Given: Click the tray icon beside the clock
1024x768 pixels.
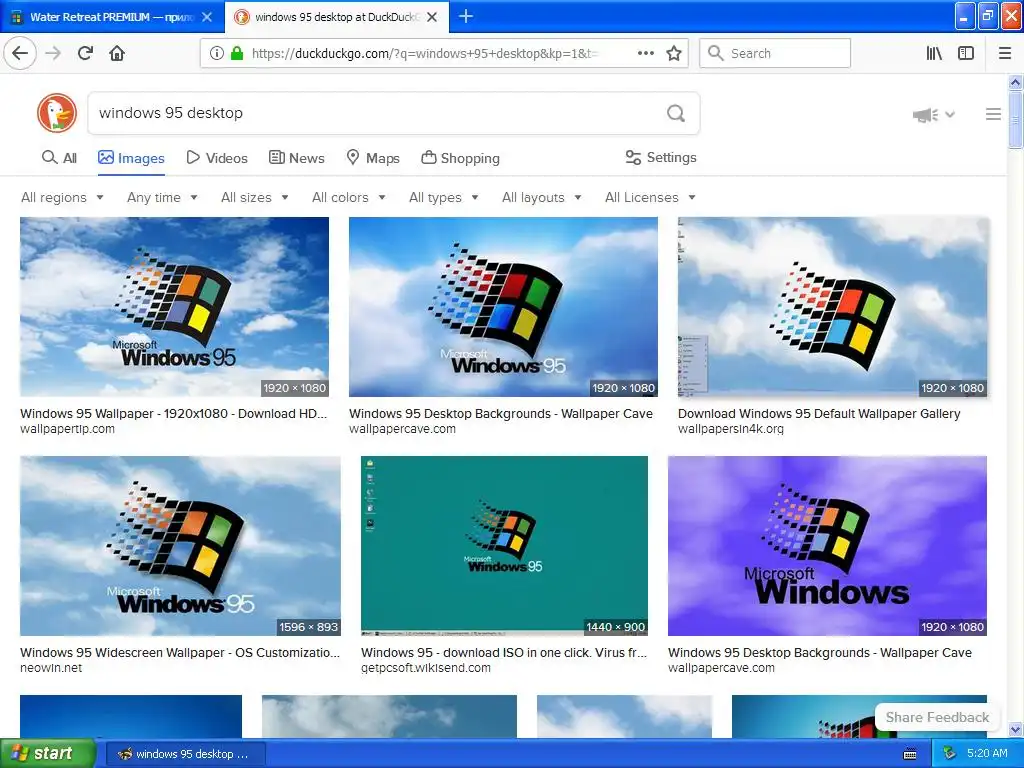Looking at the screenshot, I should point(950,754).
